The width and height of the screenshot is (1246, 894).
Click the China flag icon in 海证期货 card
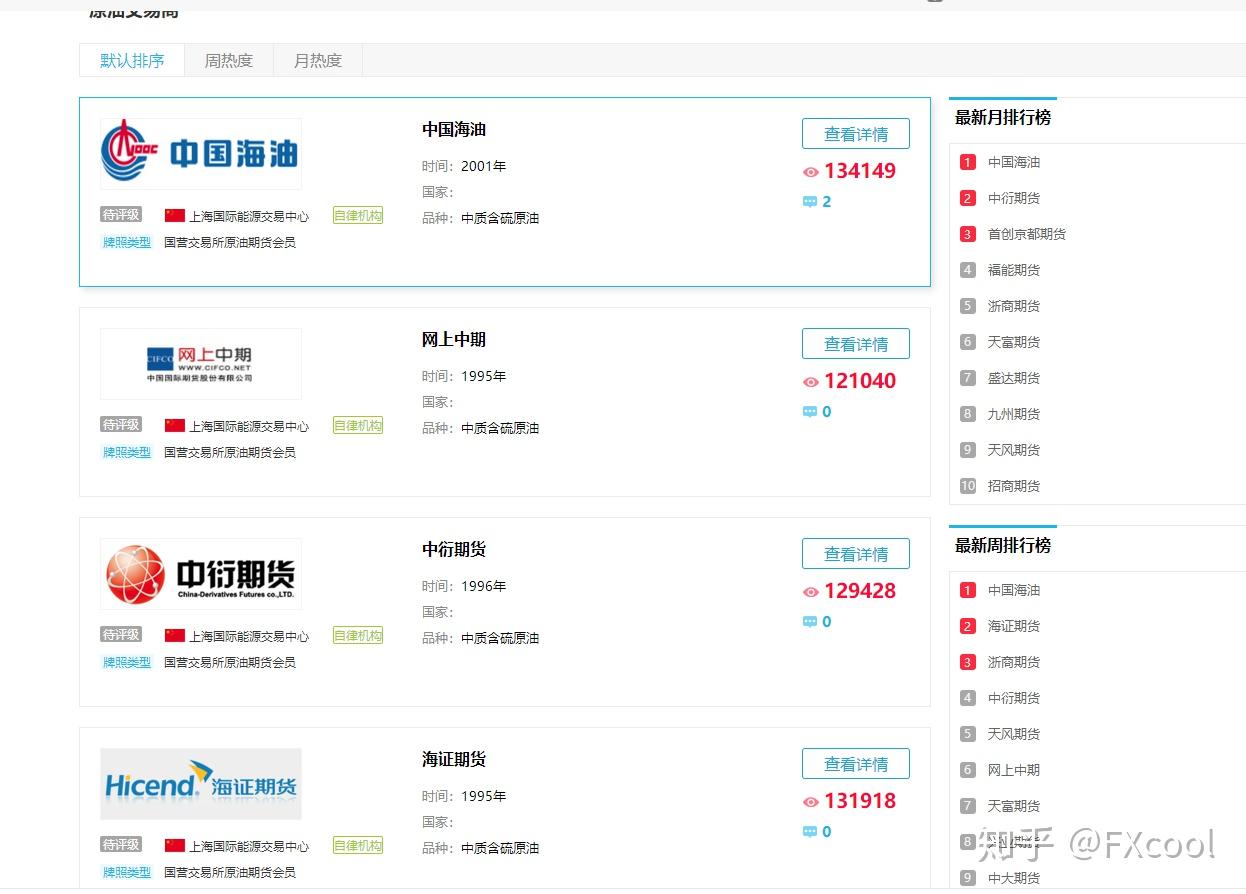tap(175, 845)
